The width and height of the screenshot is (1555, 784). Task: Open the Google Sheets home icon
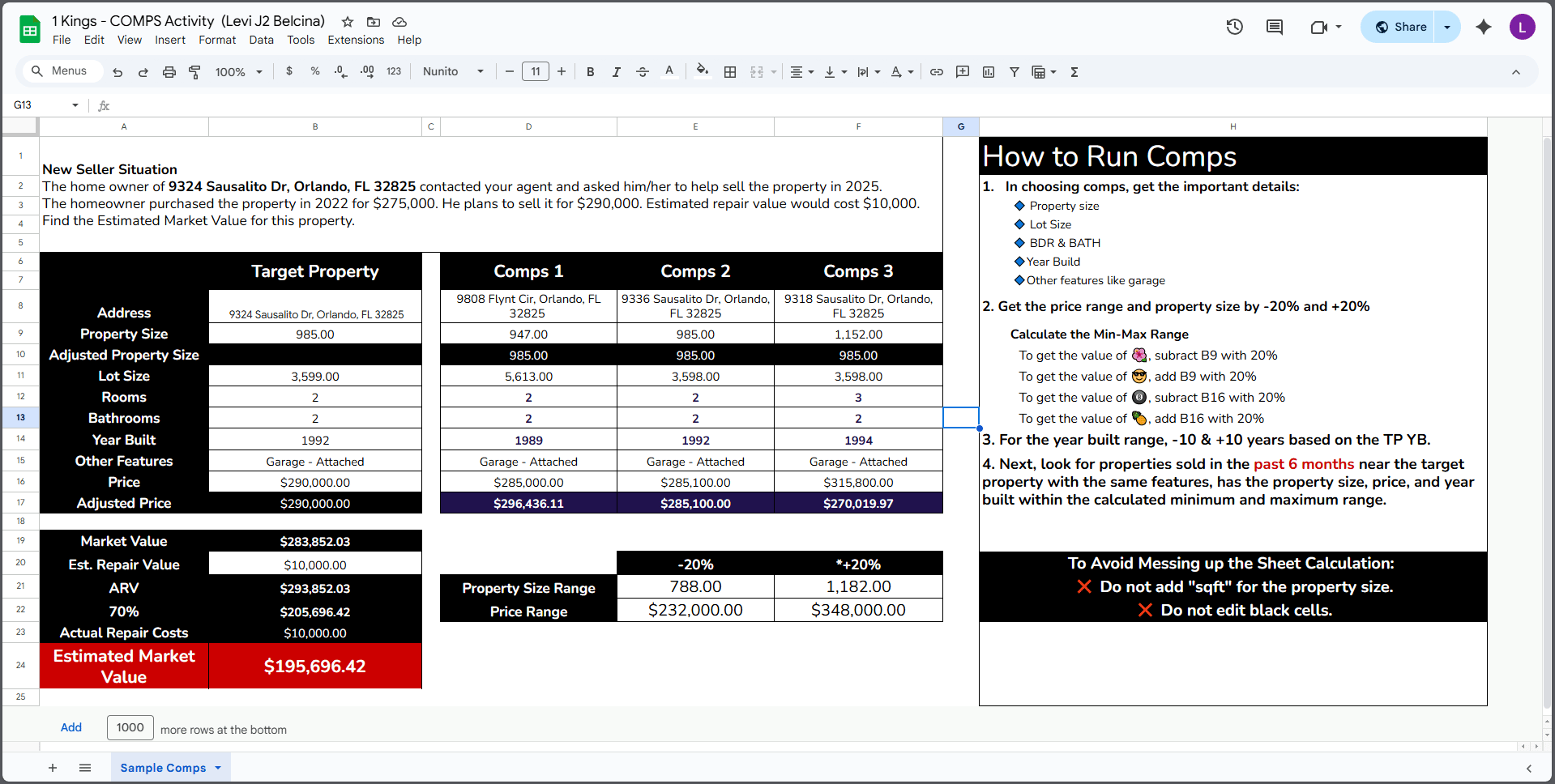[30, 31]
